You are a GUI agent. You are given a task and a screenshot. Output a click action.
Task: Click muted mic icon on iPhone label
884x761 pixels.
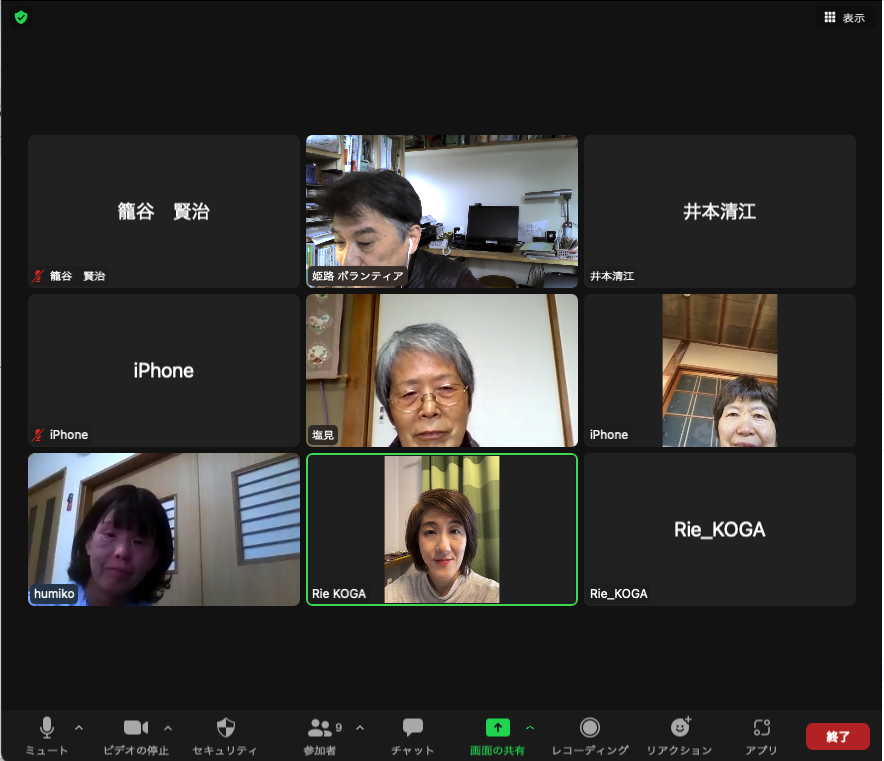pos(38,435)
